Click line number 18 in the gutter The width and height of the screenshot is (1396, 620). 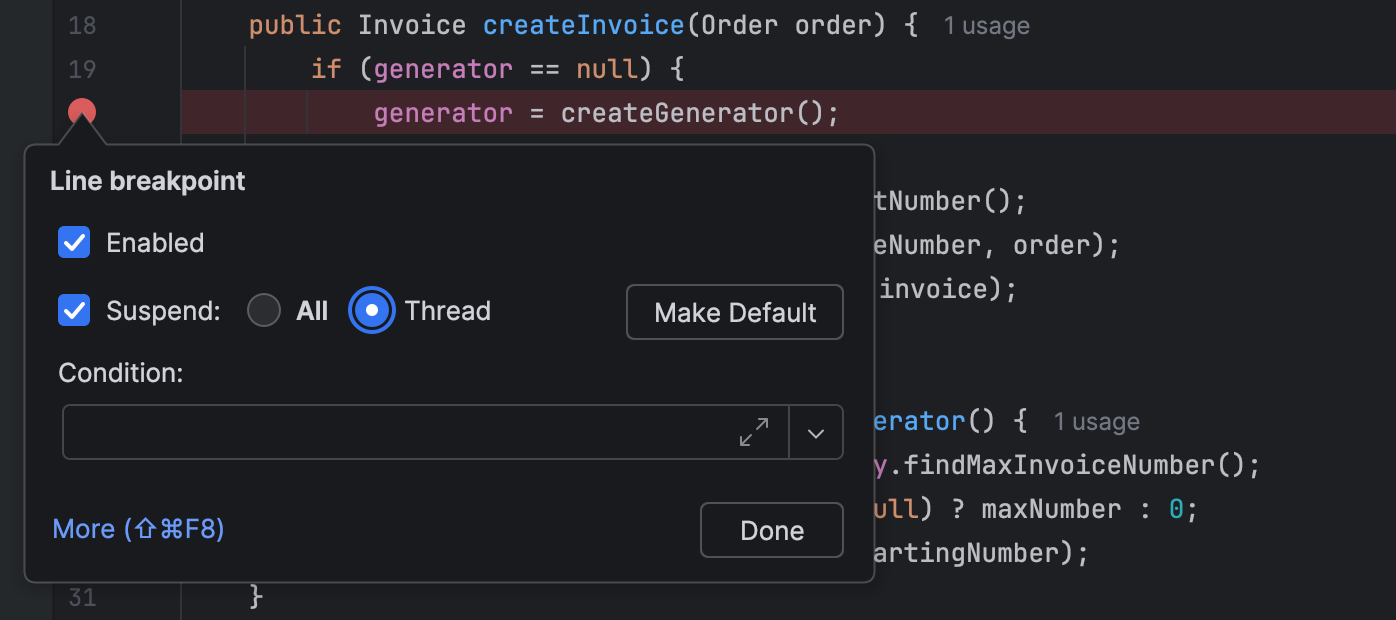(82, 25)
